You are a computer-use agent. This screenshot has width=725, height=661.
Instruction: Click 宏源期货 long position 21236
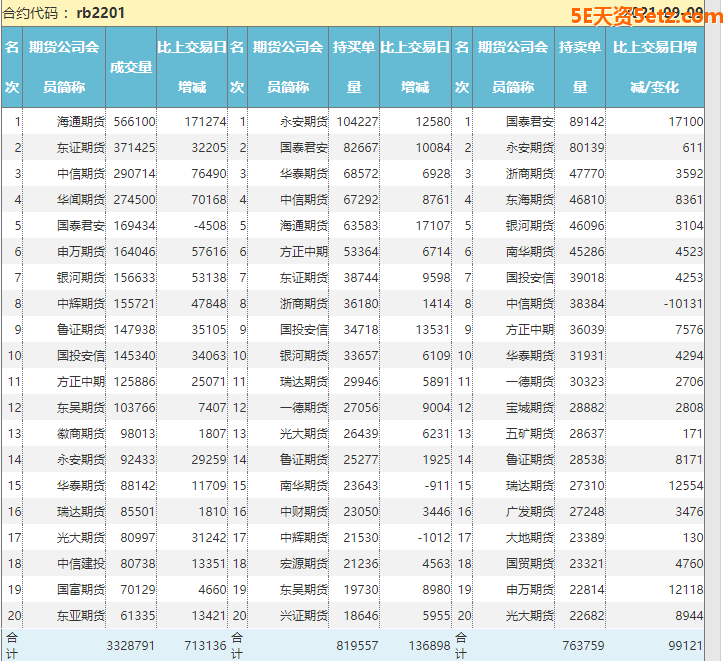(361, 563)
